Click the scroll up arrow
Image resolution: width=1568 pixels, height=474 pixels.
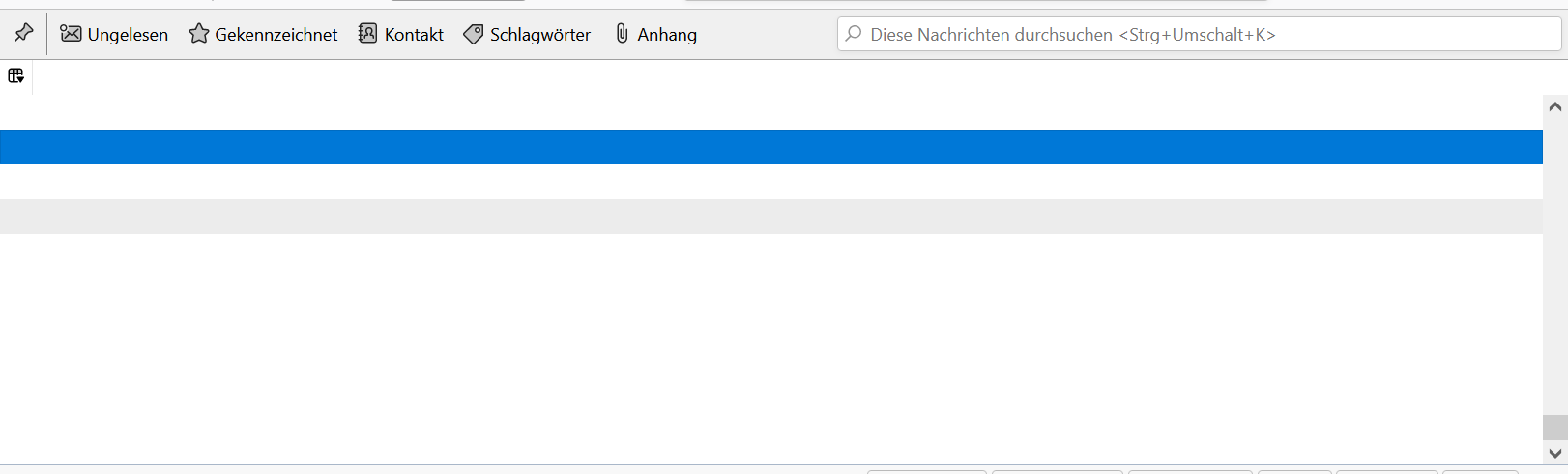coord(1554,106)
